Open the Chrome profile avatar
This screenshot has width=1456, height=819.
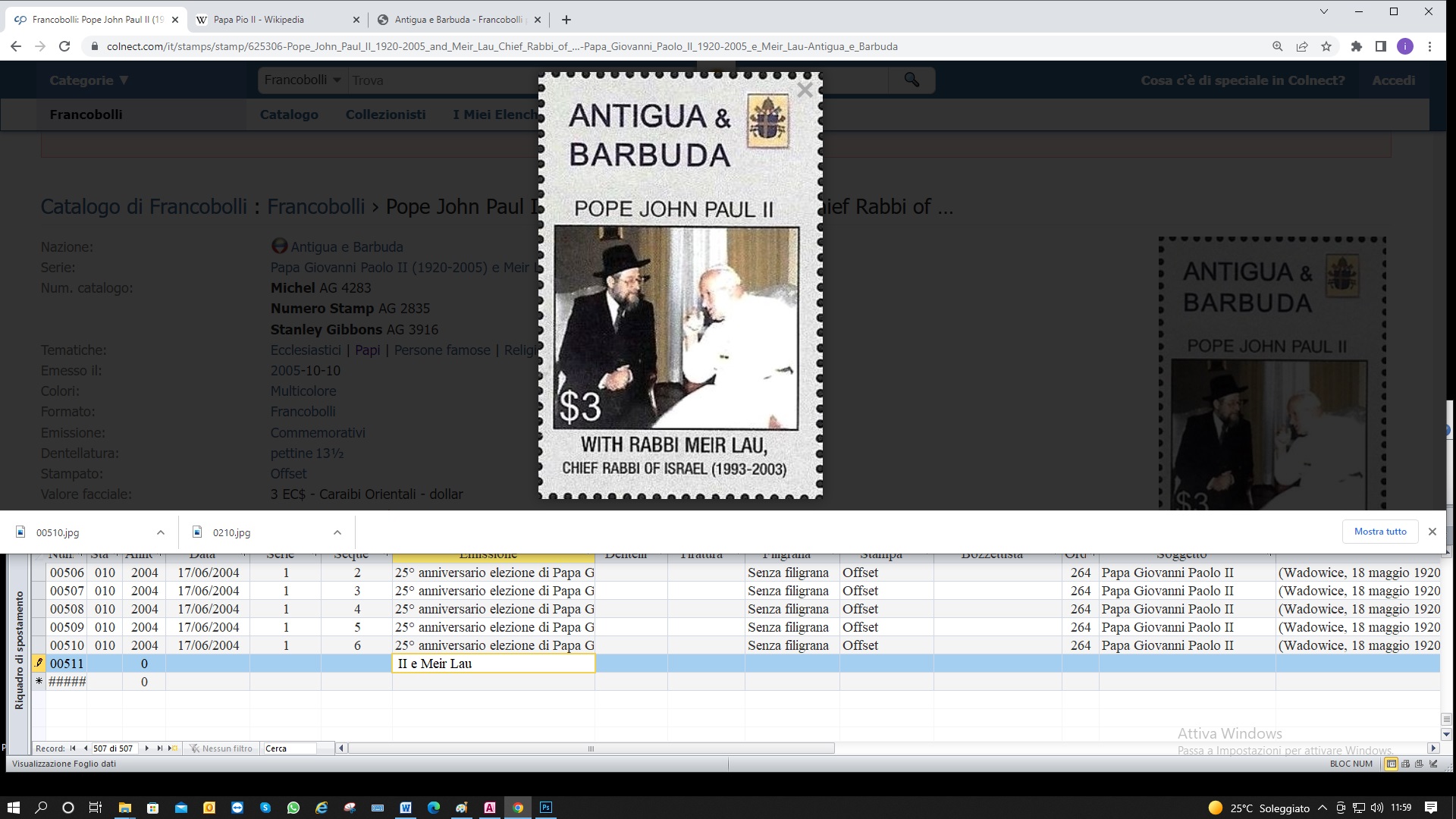[x=1405, y=46]
